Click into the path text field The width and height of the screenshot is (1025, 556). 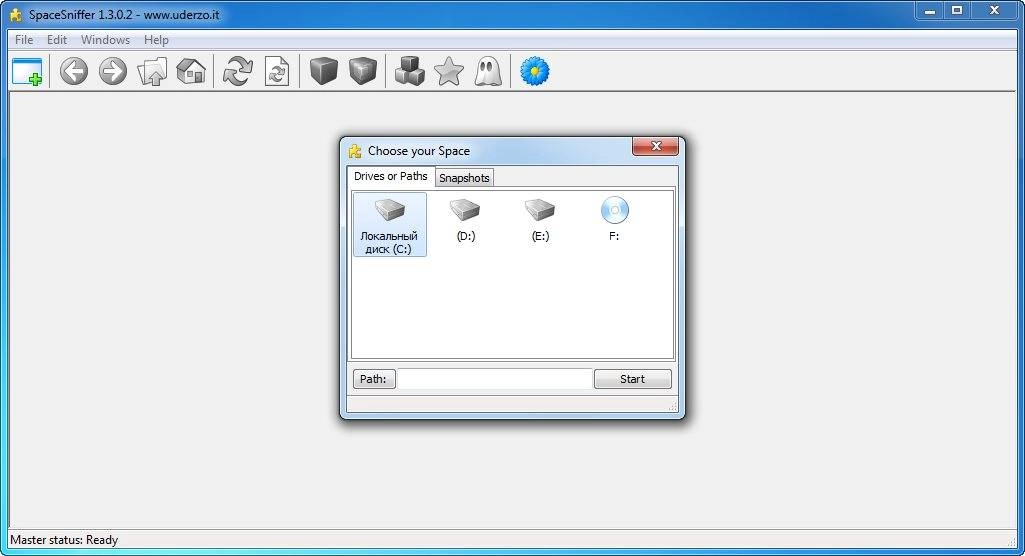click(x=495, y=379)
